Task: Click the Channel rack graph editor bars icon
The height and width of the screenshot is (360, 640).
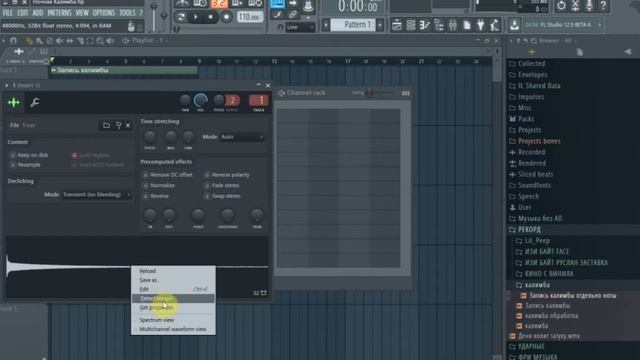Action: pyautogui.click(x=406, y=93)
